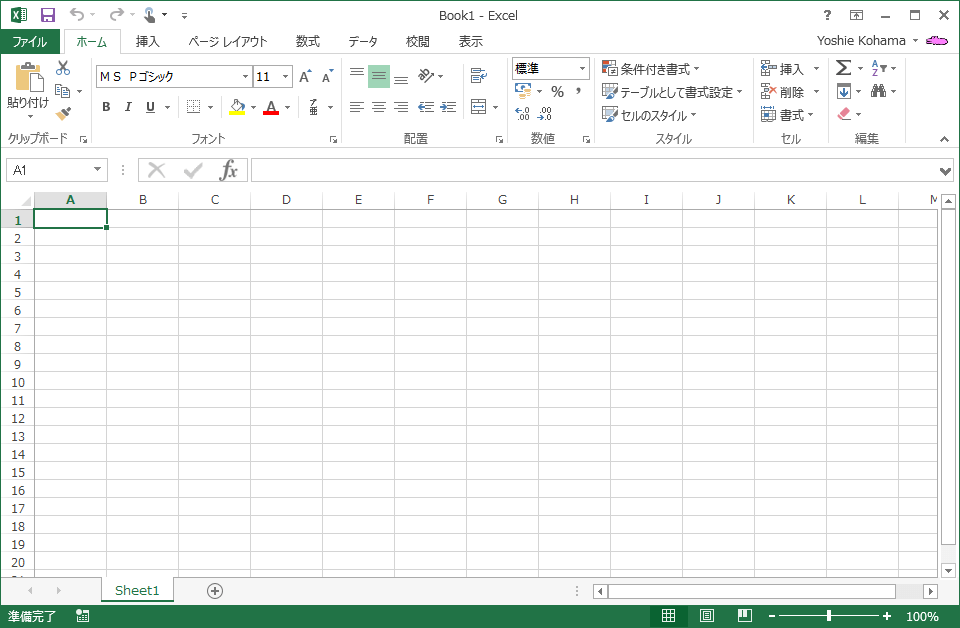
Task: Open the font size dropdown
Action: click(x=285, y=77)
